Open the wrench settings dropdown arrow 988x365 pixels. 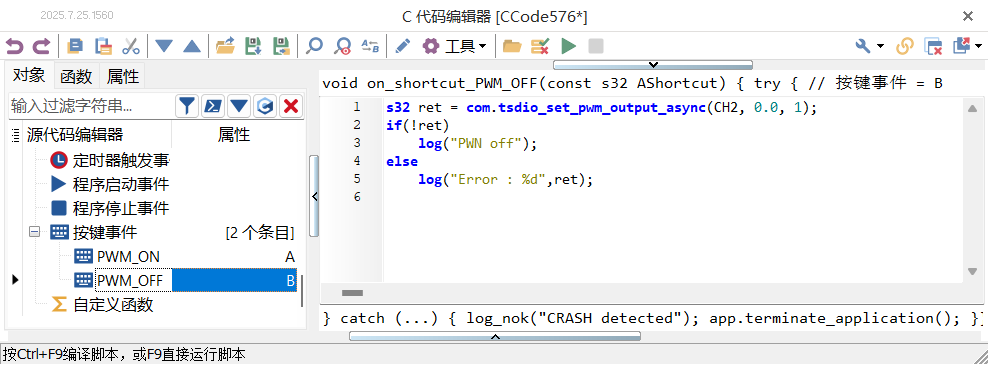[x=880, y=46]
